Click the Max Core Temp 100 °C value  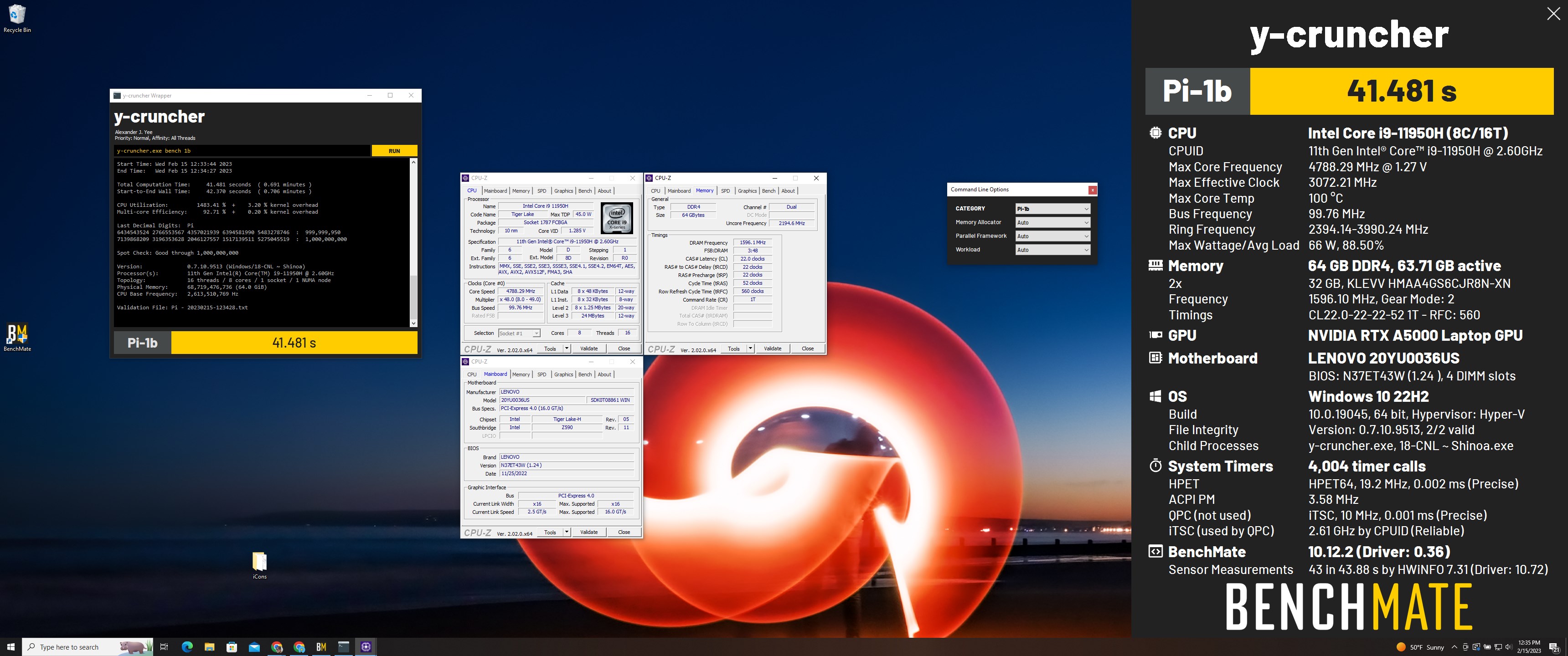coord(1325,198)
